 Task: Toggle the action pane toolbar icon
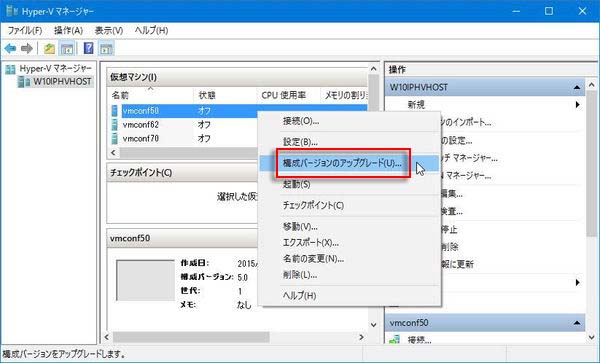106,49
